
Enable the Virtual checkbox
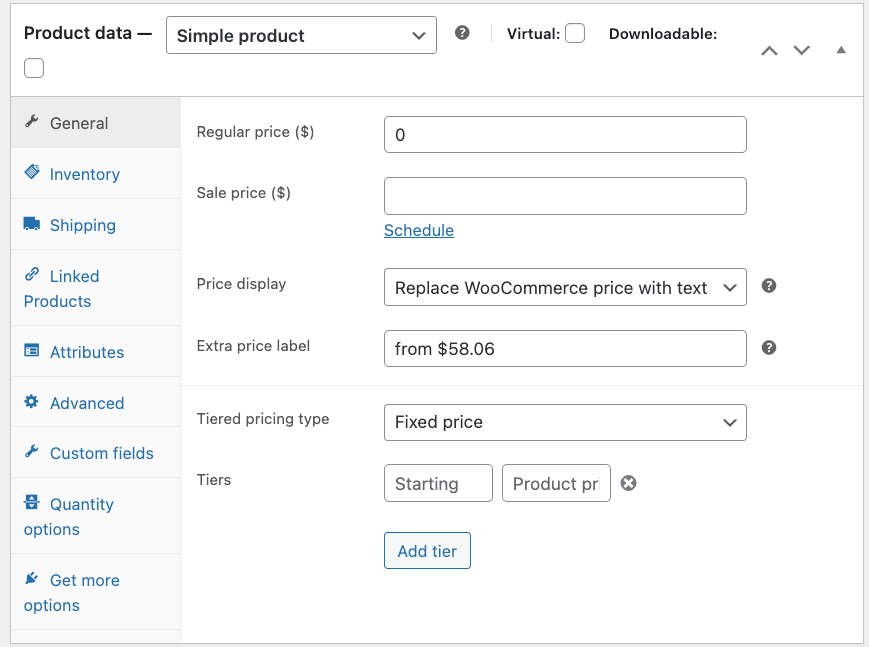click(x=575, y=34)
